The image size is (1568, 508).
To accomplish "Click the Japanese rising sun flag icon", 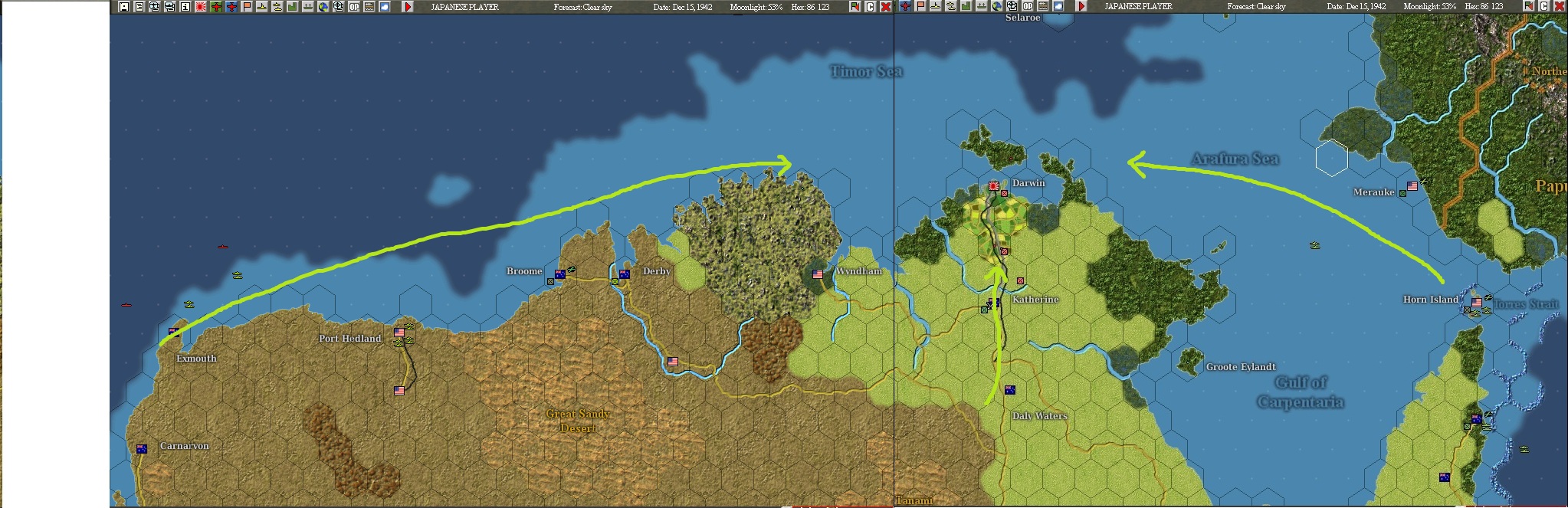I will coord(201,7).
